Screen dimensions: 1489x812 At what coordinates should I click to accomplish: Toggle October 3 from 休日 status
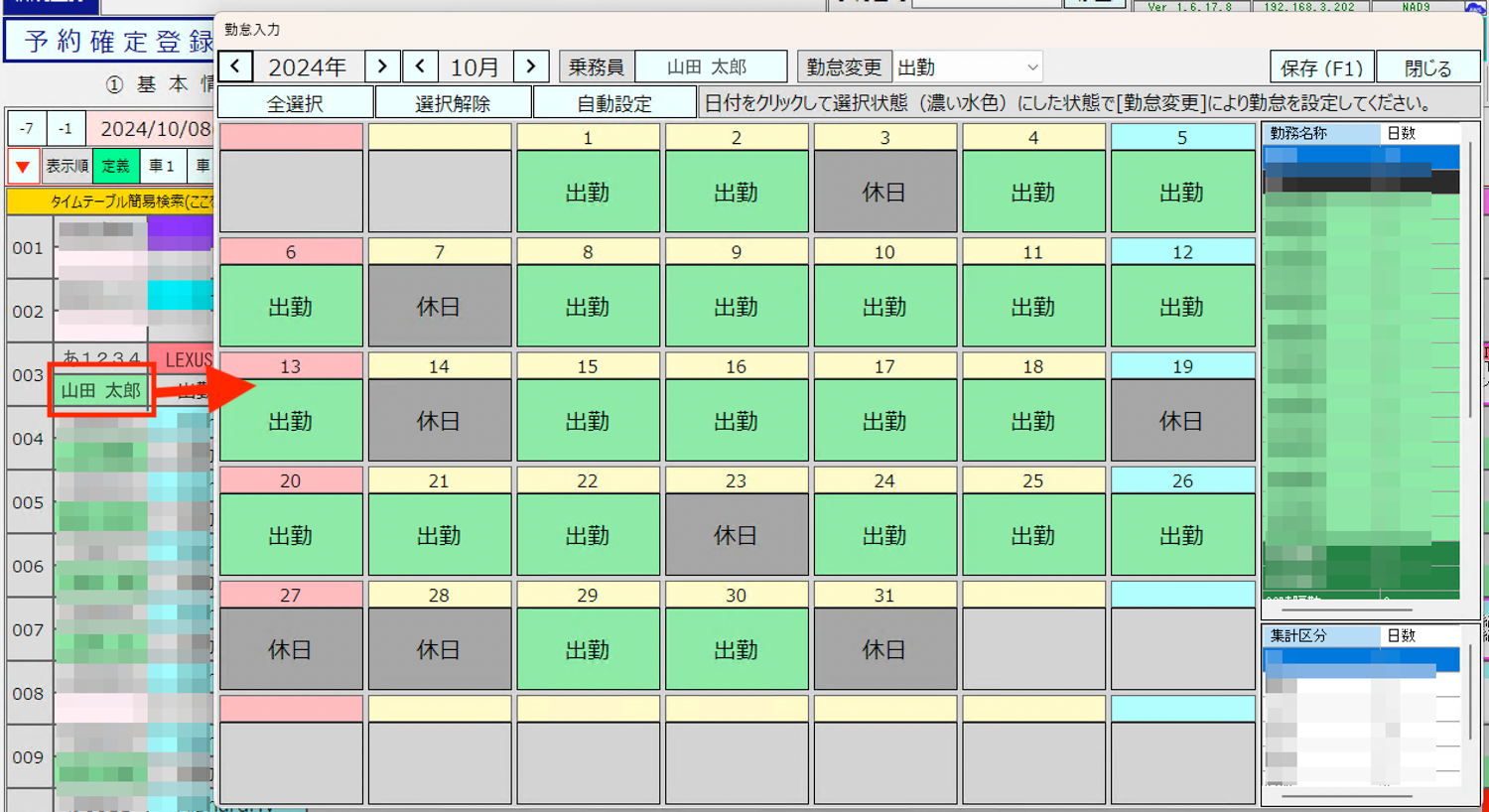884,191
